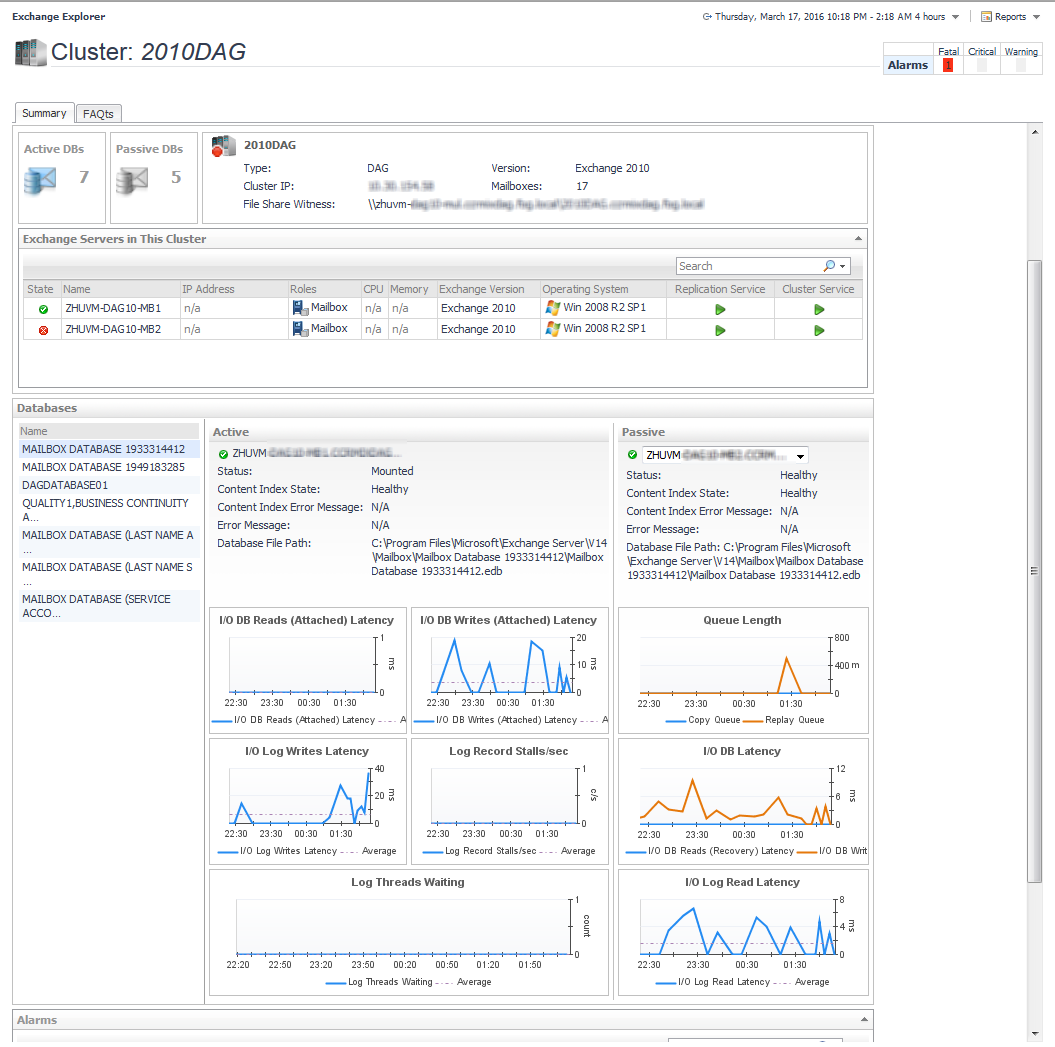This screenshot has width=1055, height=1047.
Task: Click the Active server name link
Action: pyautogui.click(x=317, y=454)
